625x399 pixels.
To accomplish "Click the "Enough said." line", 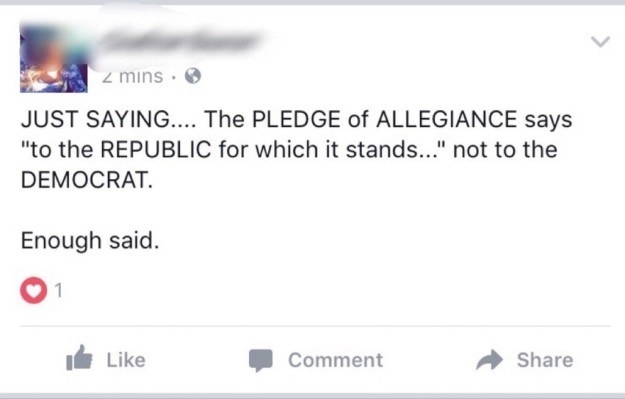I will [90, 241].
